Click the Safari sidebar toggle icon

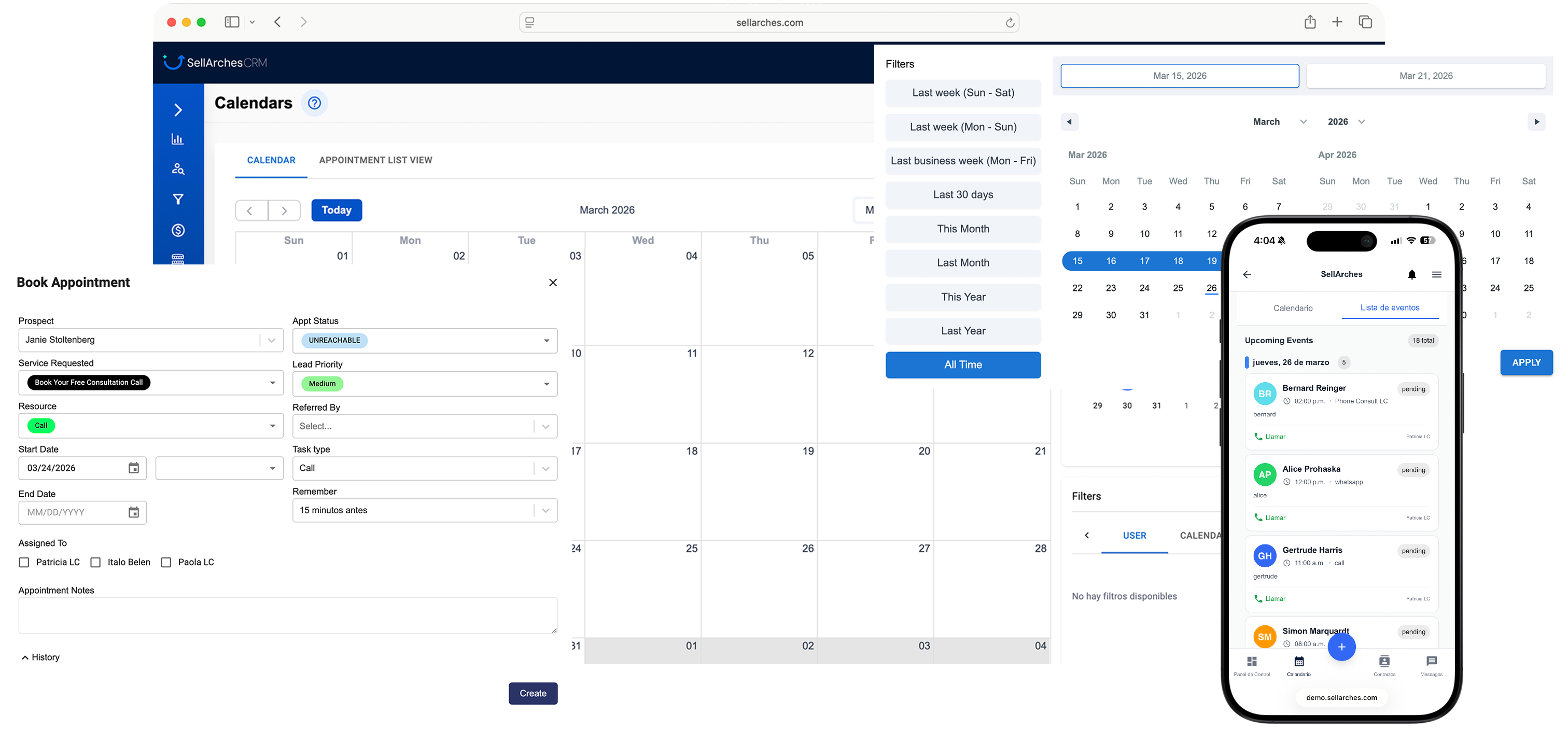[232, 22]
